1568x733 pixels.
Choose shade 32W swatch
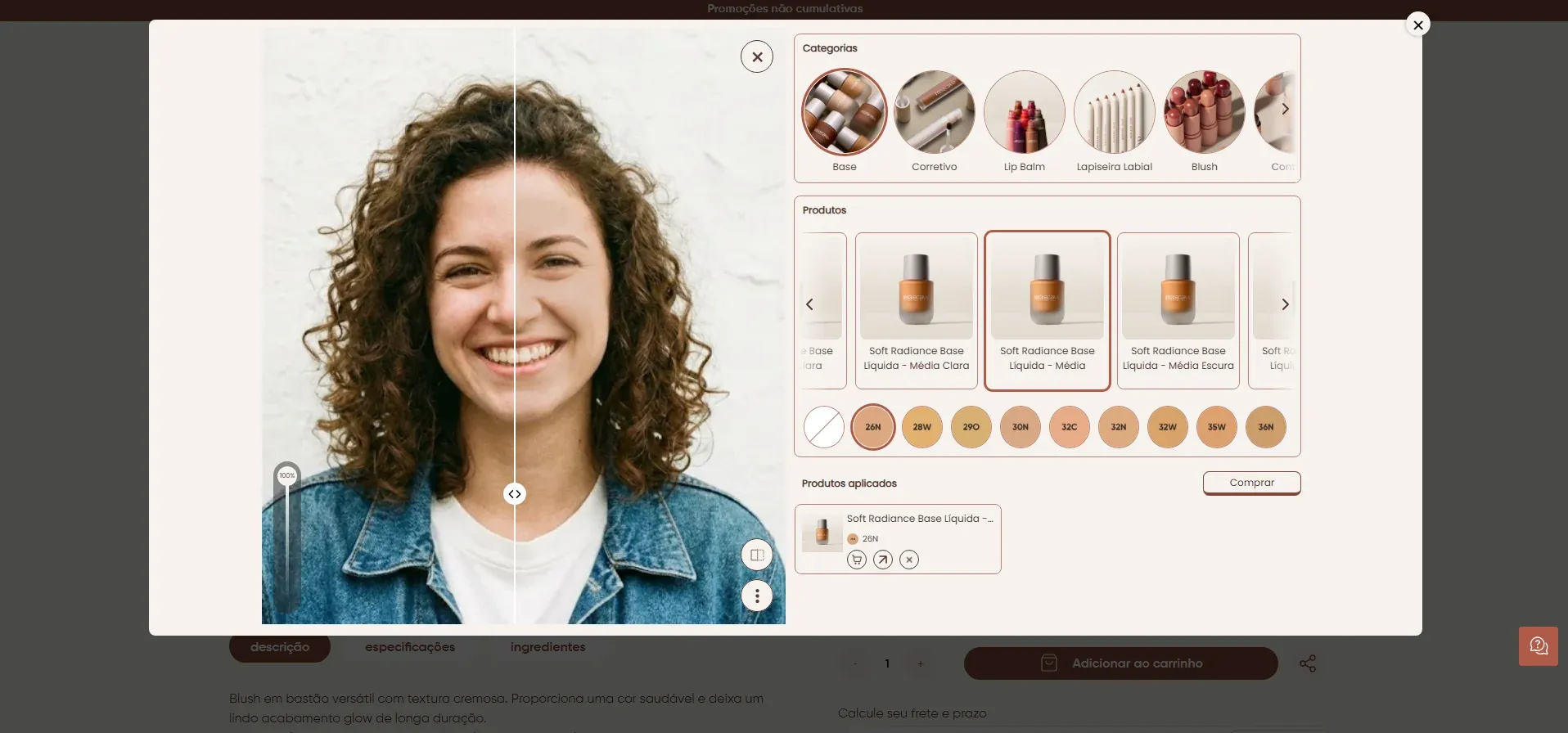[1168, 427]
